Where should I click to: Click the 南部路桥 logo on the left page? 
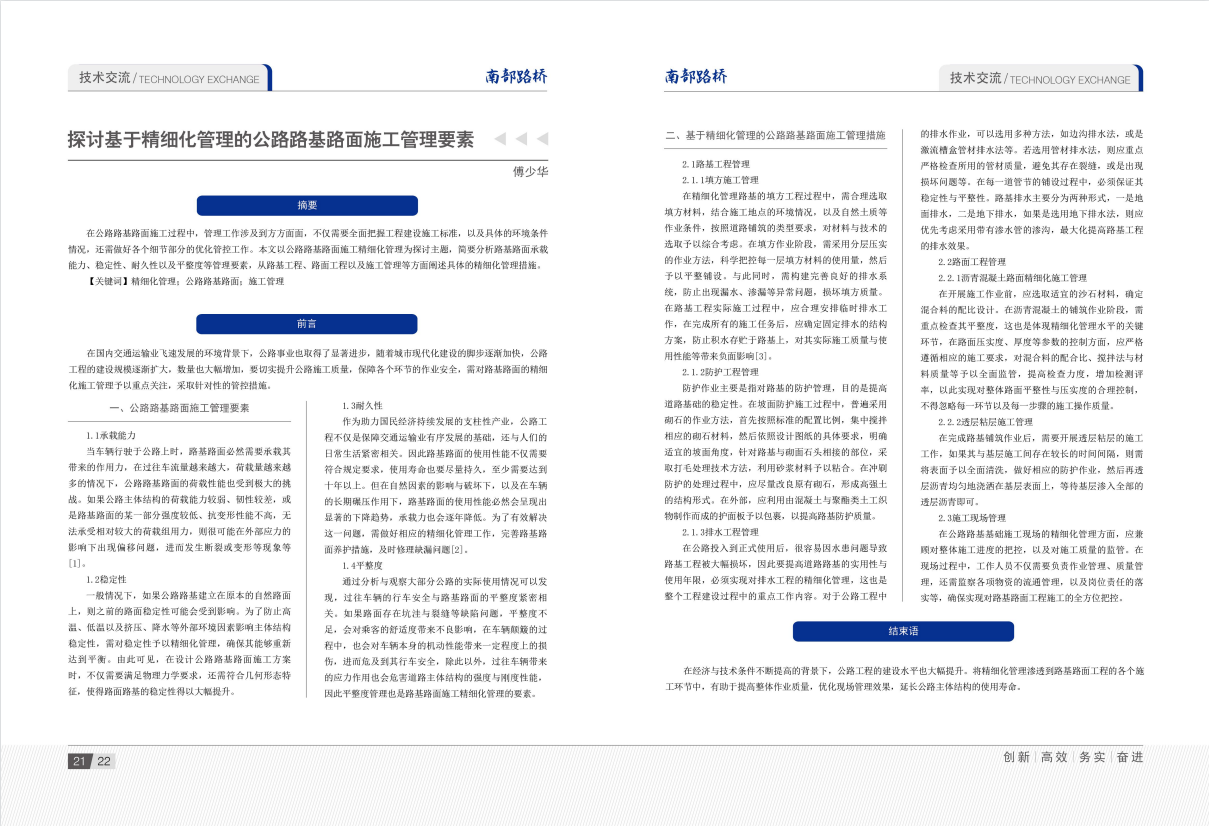pyautogui.click(x=516, y=77)
